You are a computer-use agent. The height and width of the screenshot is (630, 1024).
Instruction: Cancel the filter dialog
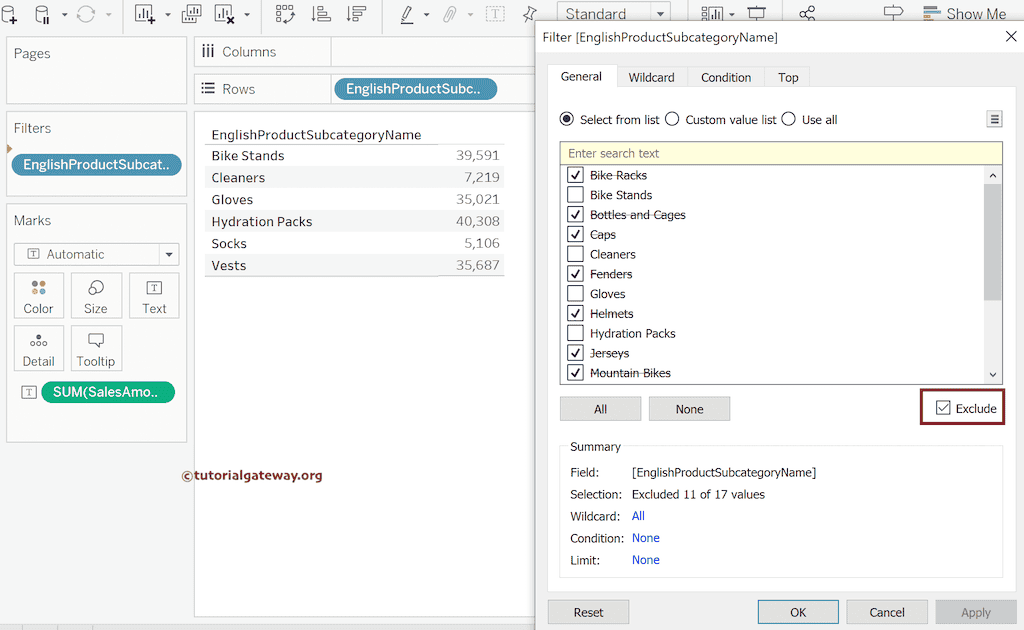click(x=887, y=612)
